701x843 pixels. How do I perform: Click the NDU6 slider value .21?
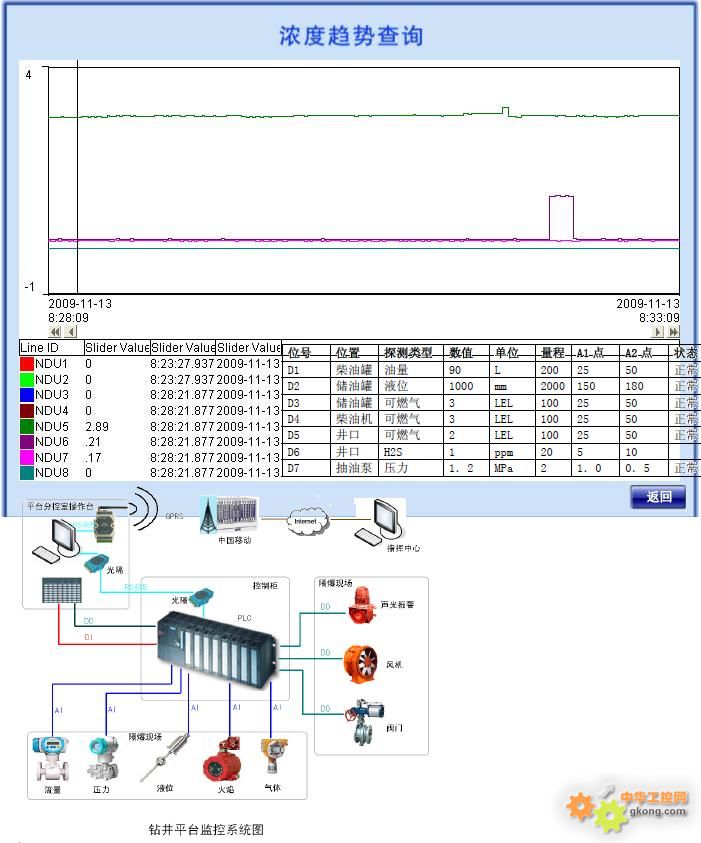(93, 442)
